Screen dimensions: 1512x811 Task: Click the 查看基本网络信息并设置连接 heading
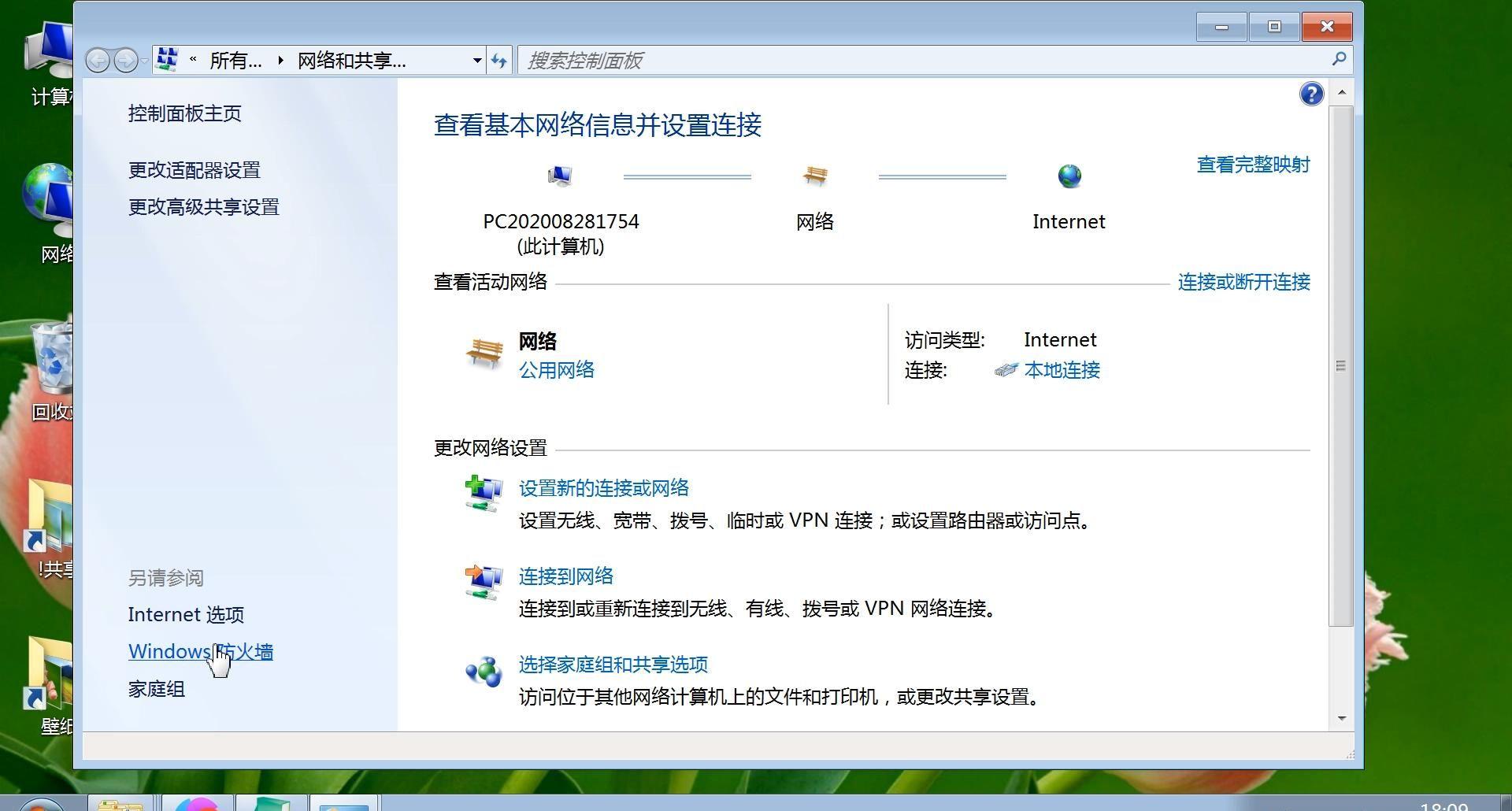598,125
